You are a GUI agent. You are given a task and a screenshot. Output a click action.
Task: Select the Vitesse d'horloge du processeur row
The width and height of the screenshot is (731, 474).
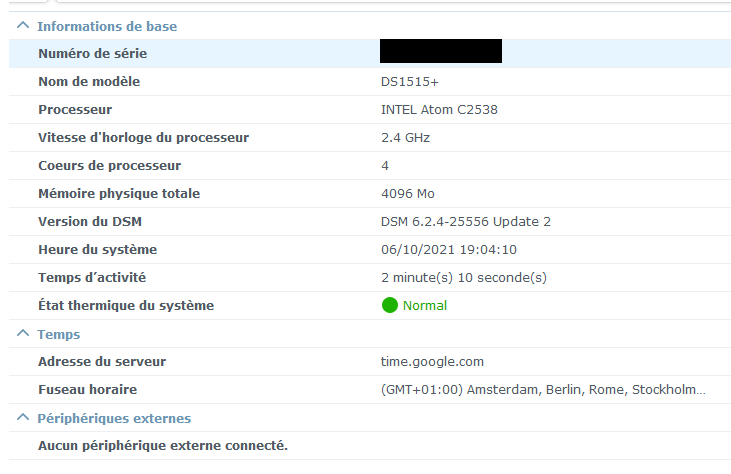370,137
